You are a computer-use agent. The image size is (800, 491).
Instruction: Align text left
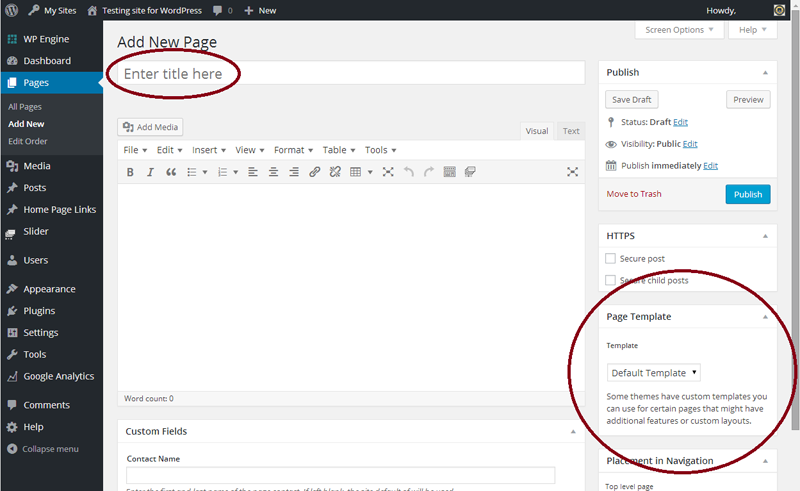(x=253, y=172)
